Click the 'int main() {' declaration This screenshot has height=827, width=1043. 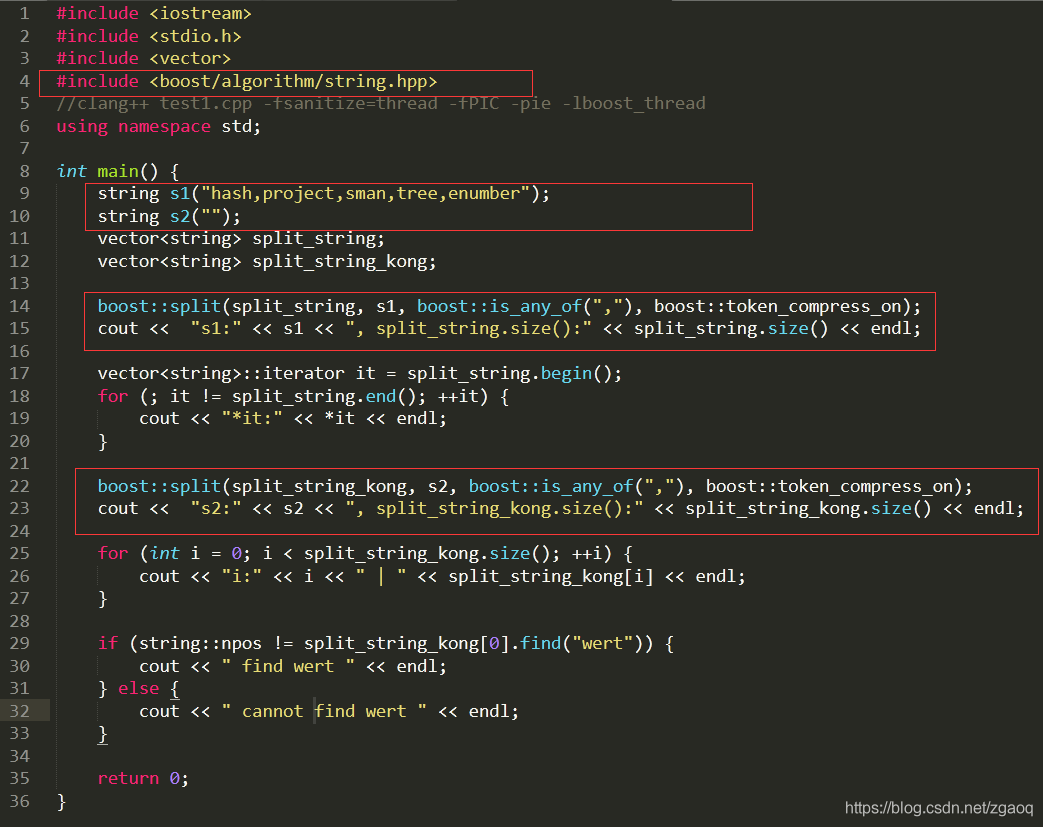pyautogui.click(x=118, y=171)
